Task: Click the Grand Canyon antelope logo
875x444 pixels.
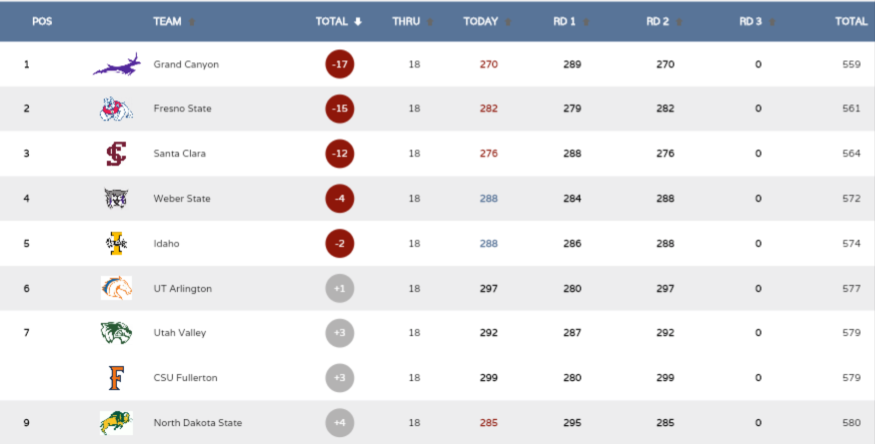Action: tap(116, 65)
